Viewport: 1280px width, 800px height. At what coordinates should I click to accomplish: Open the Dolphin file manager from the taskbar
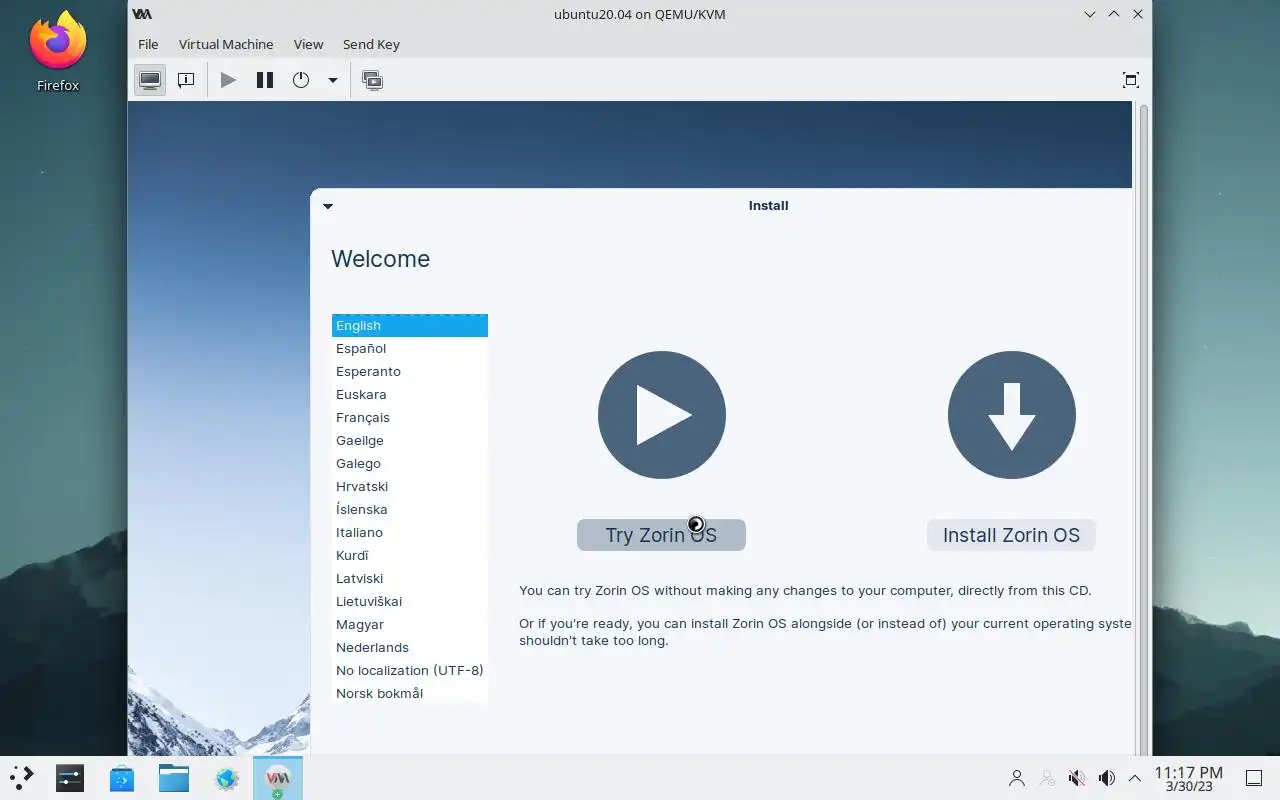pos(174,777)
